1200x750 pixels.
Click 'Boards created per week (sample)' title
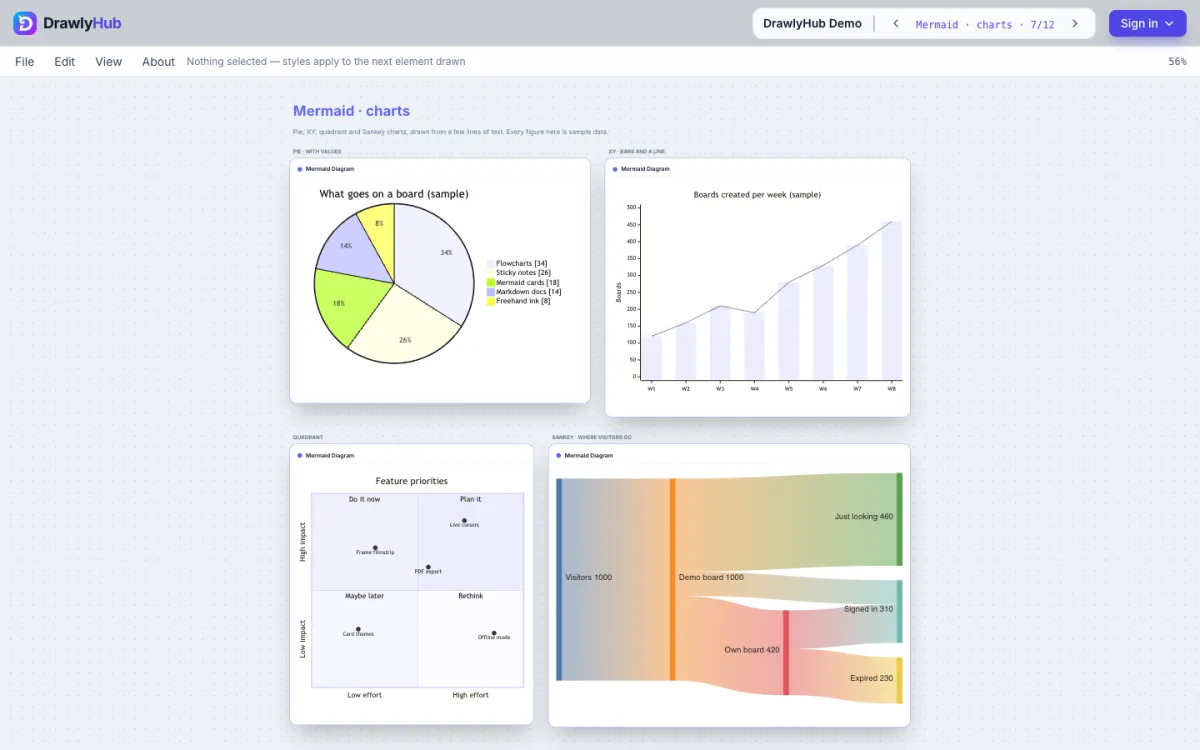(757, 195)
